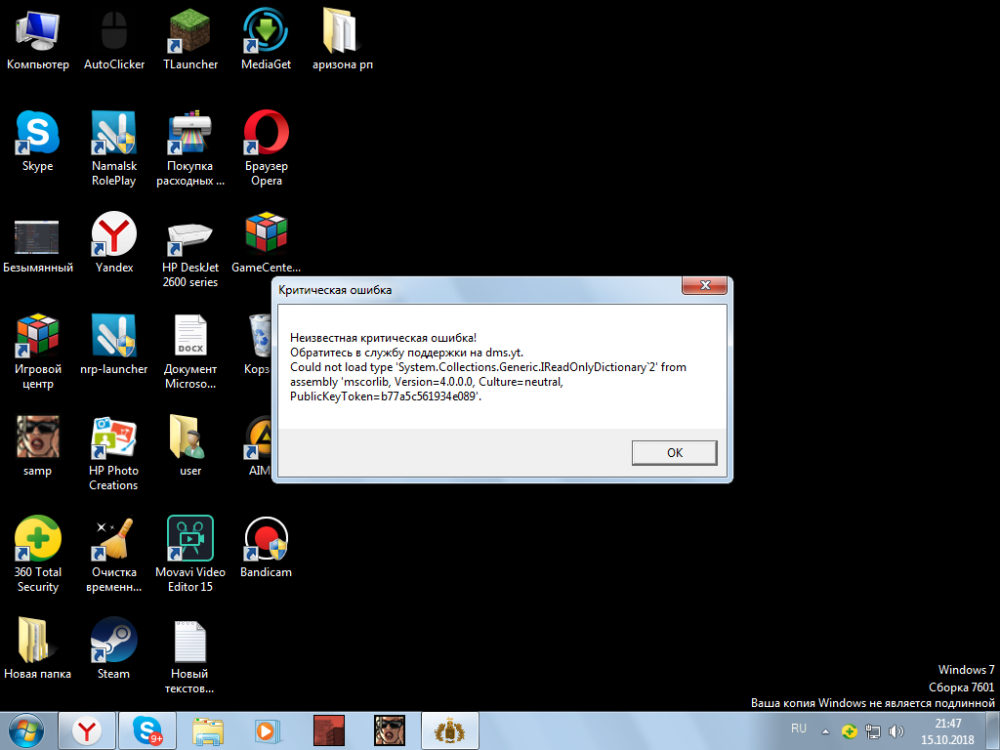
Task: Open Skype from the taskbar
Action: click(148, 728)
